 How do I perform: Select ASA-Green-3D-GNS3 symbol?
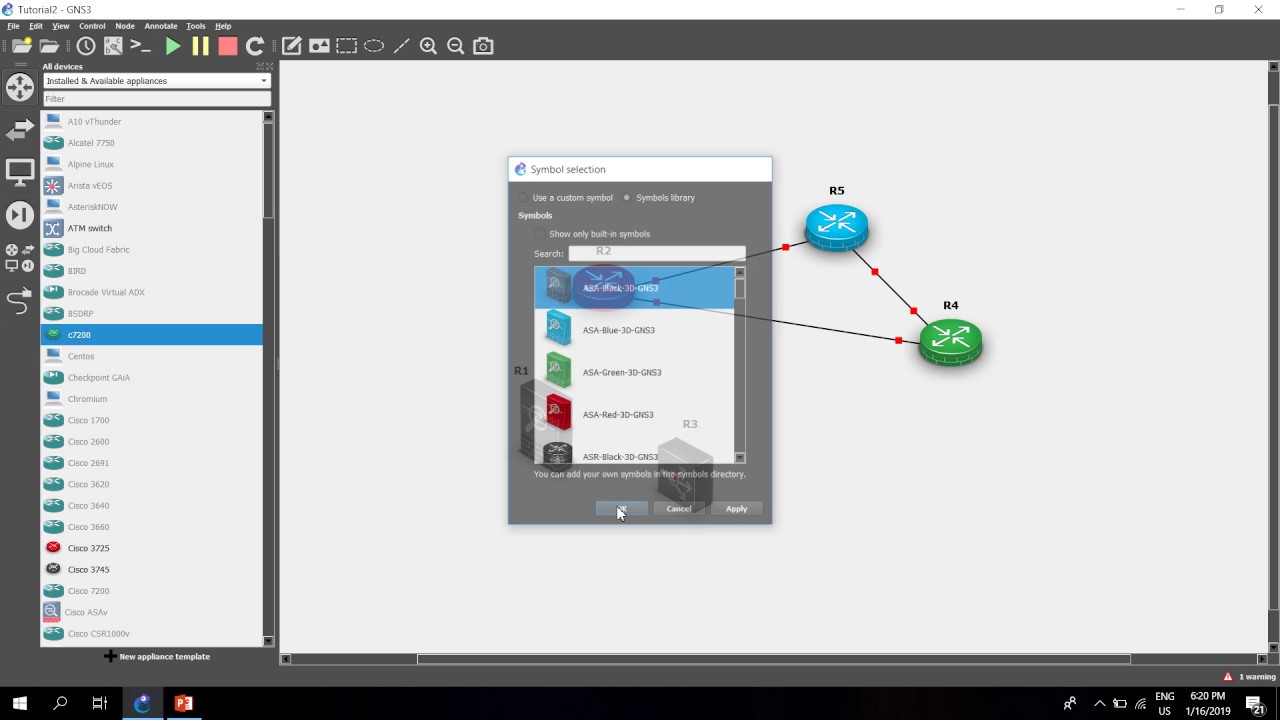[x=634, y=372]
